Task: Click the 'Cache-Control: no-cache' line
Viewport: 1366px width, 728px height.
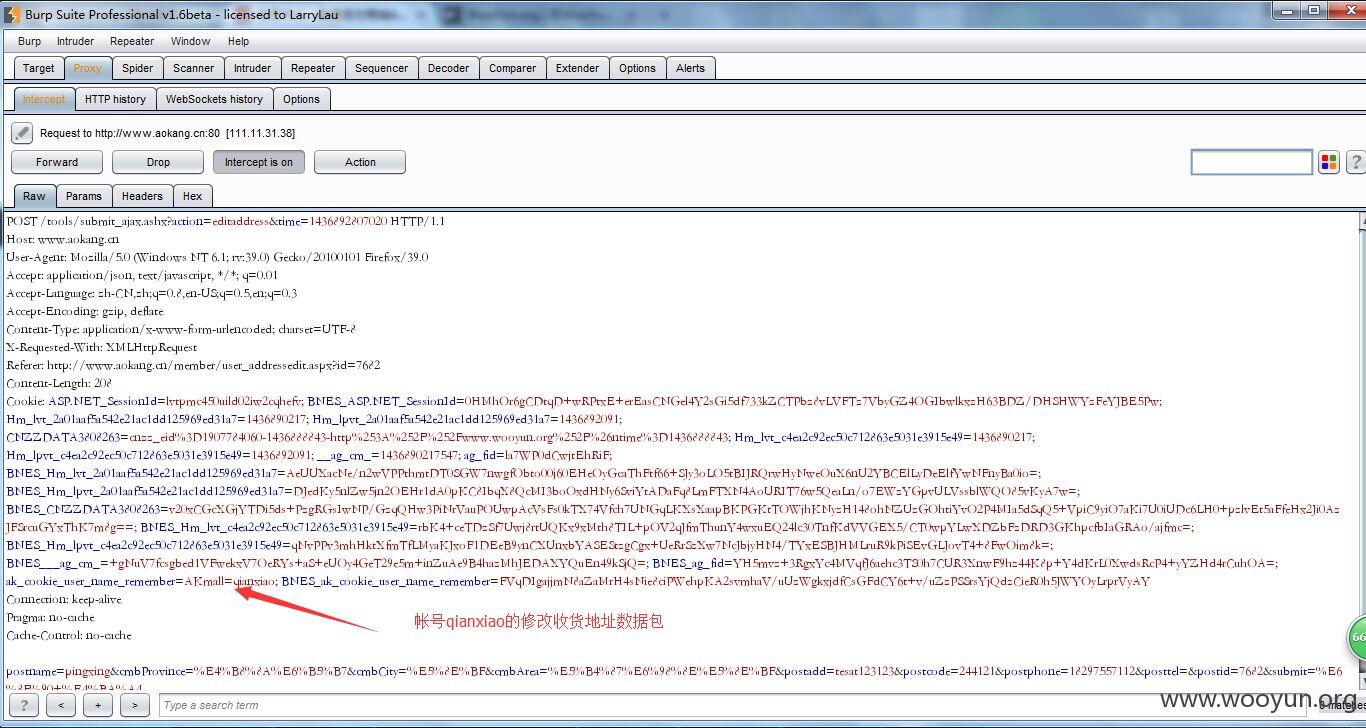Action: click(69, 635)
